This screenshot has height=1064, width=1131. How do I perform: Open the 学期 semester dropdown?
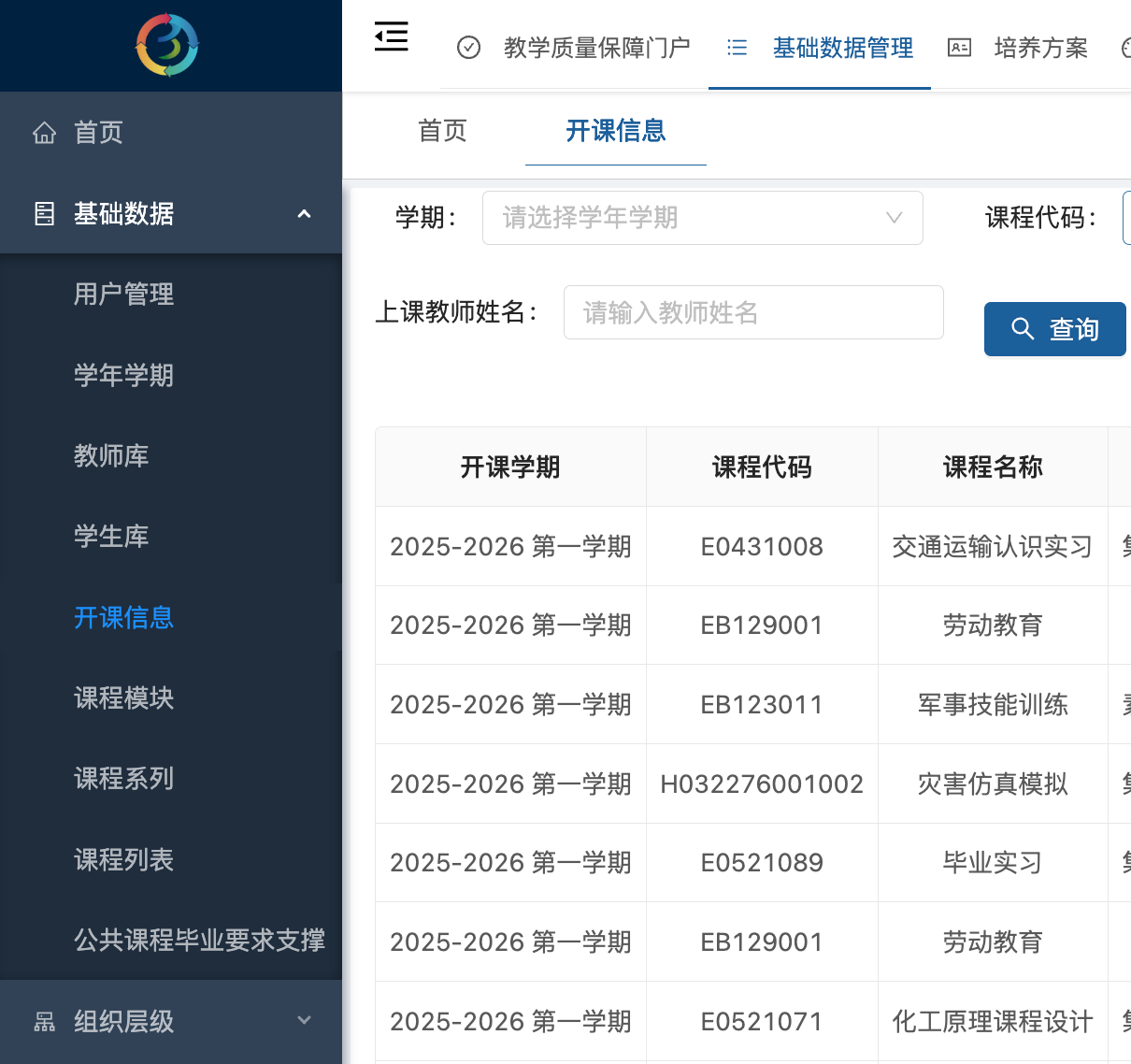702,218
